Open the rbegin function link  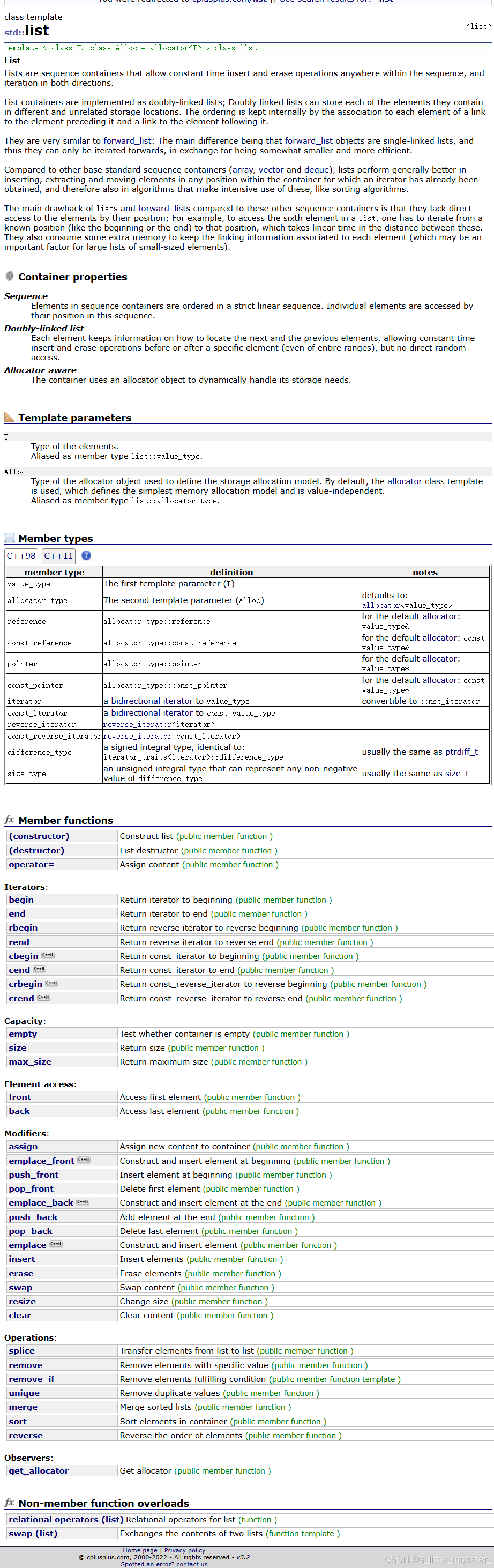click(23, 927)
